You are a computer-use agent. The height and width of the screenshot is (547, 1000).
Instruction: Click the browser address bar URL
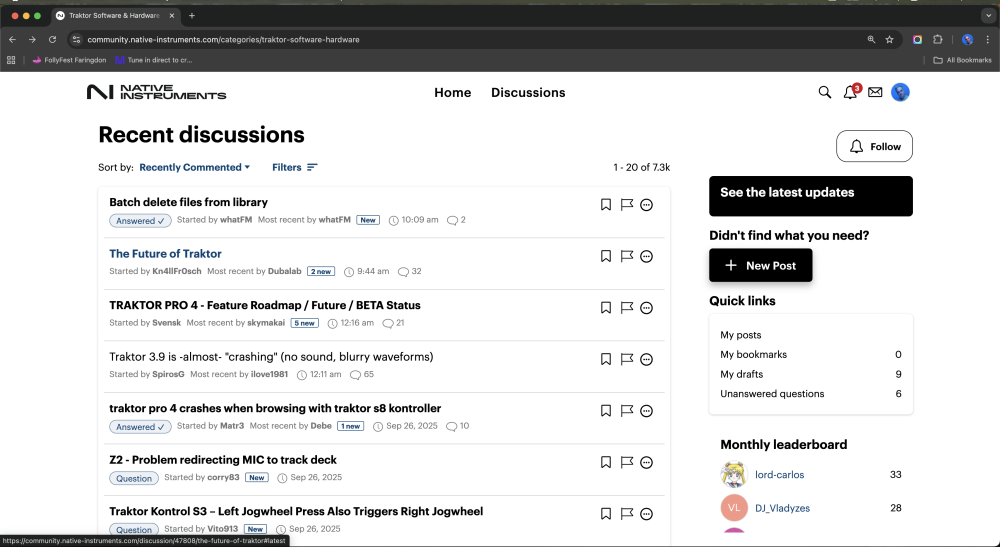pos(223,40)
